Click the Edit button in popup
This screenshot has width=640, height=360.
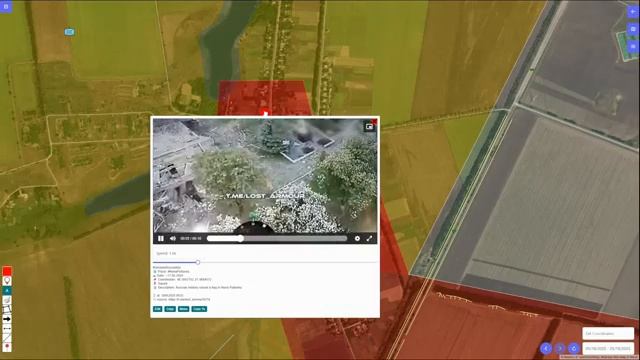pyautogui.click(x=158, y=309)
